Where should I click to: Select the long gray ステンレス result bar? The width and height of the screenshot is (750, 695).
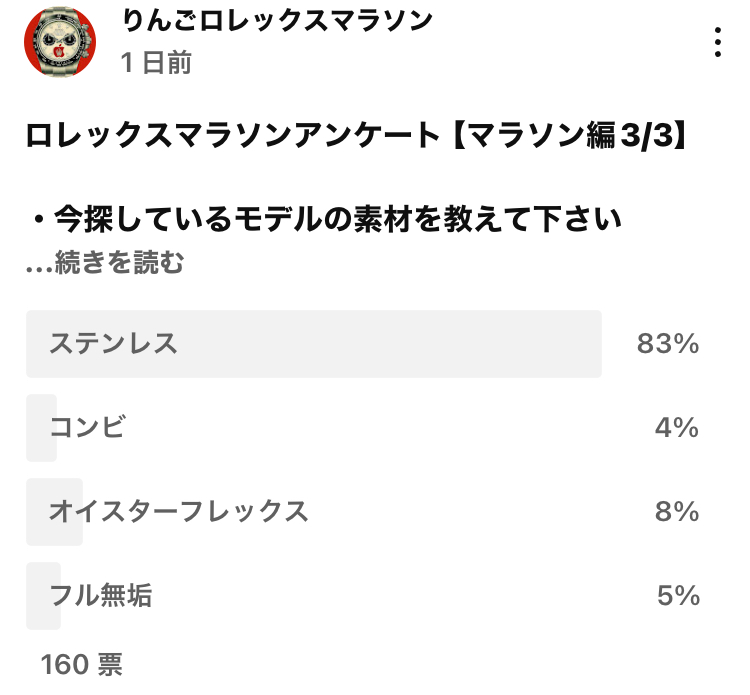(x=314, y=344)
